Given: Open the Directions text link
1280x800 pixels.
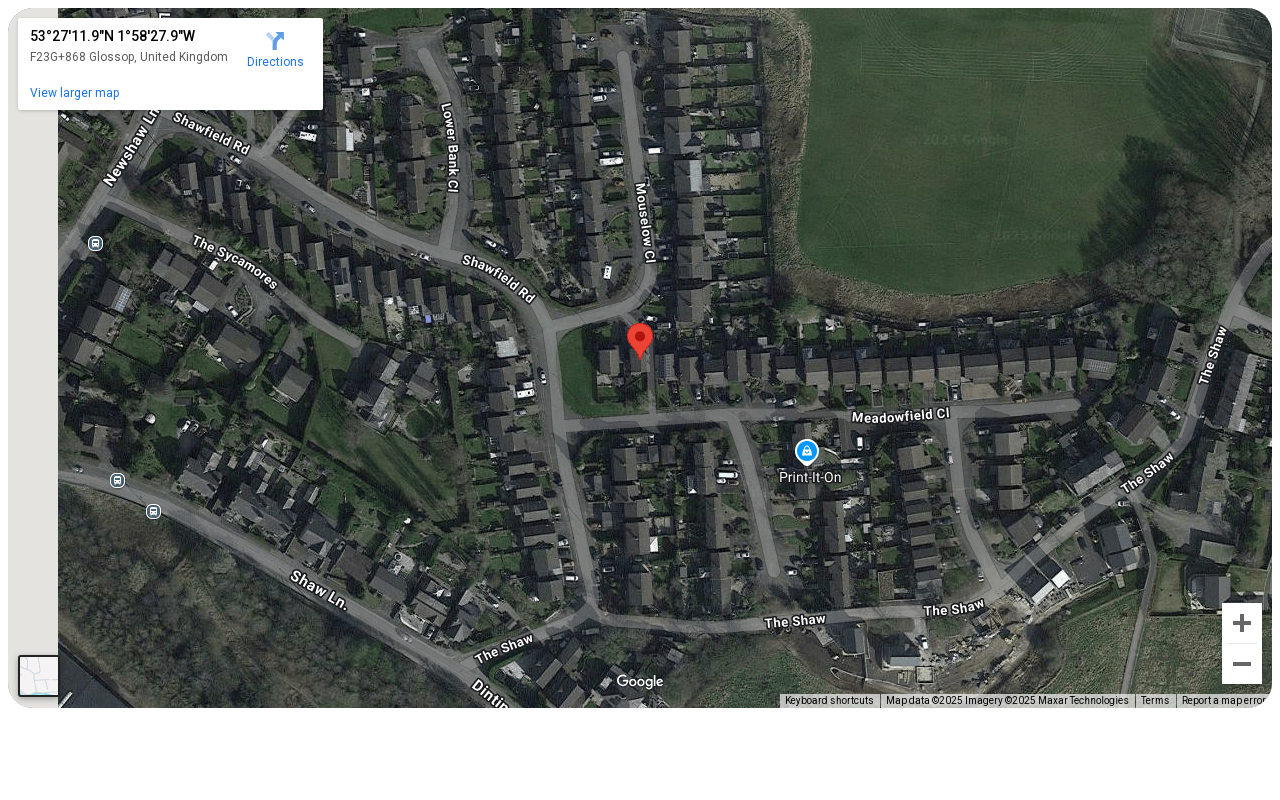Looking at the screenshot, I should [275, 62].
